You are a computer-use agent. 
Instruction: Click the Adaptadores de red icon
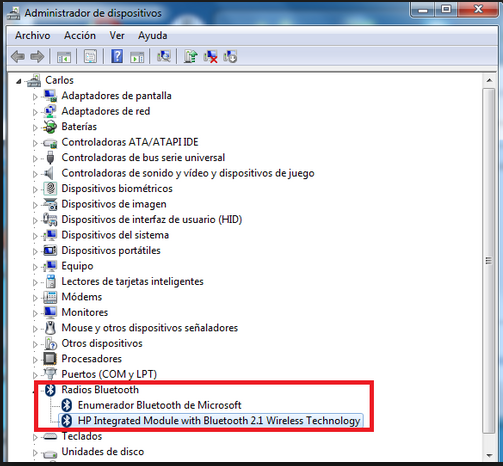(50, 111)
